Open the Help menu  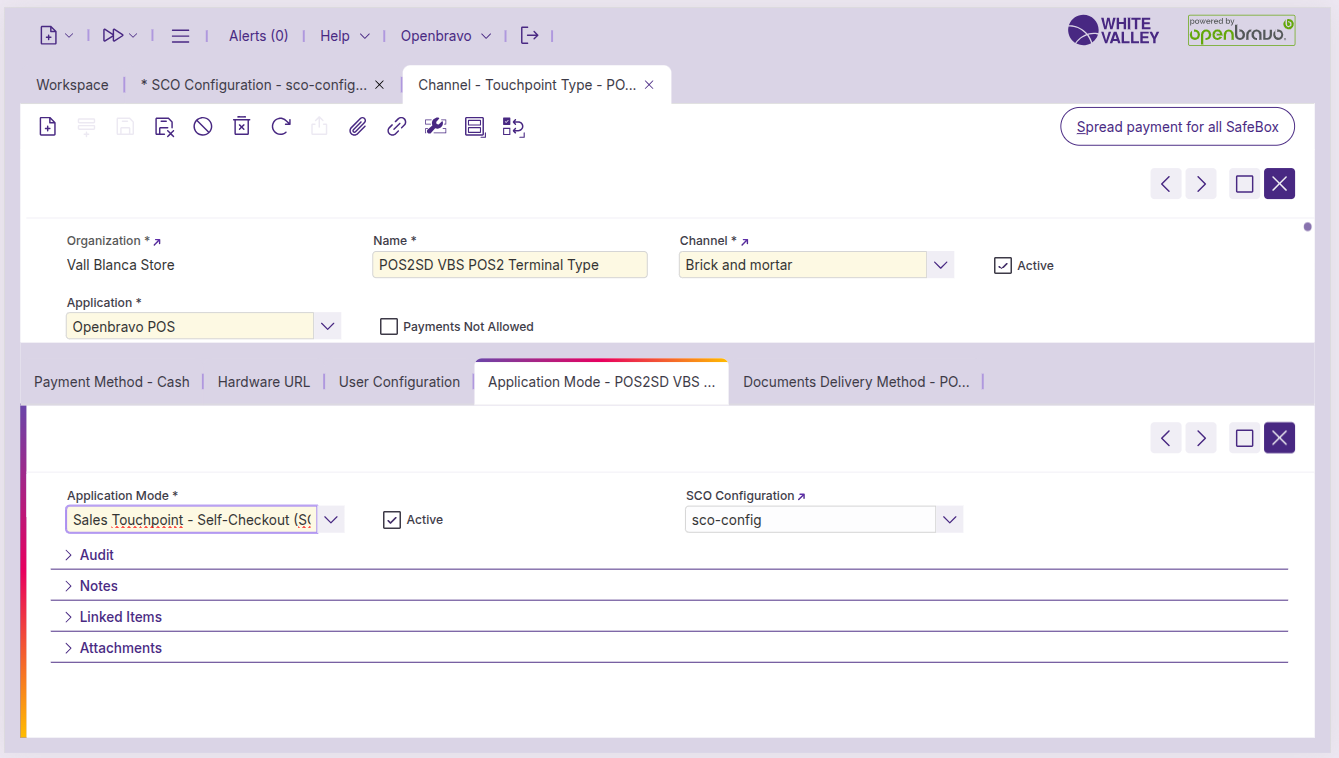point(344,36)
